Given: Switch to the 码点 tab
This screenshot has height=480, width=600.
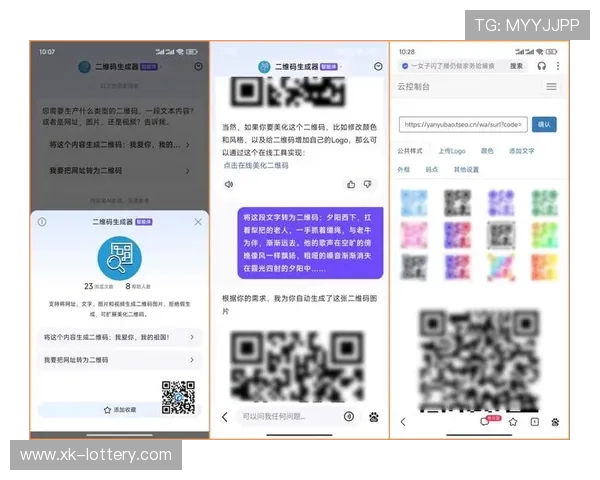Looking at the screenshot, I should pyautogui.click(x=432, y=170).
